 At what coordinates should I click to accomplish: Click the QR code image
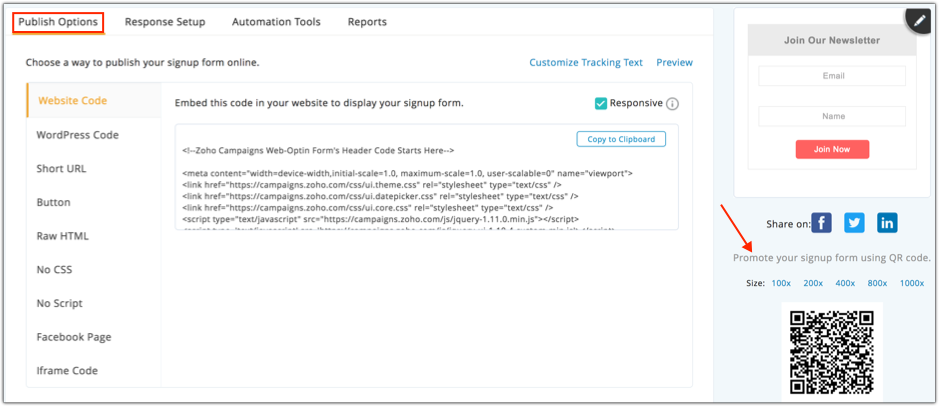click(x=832, y=353)
